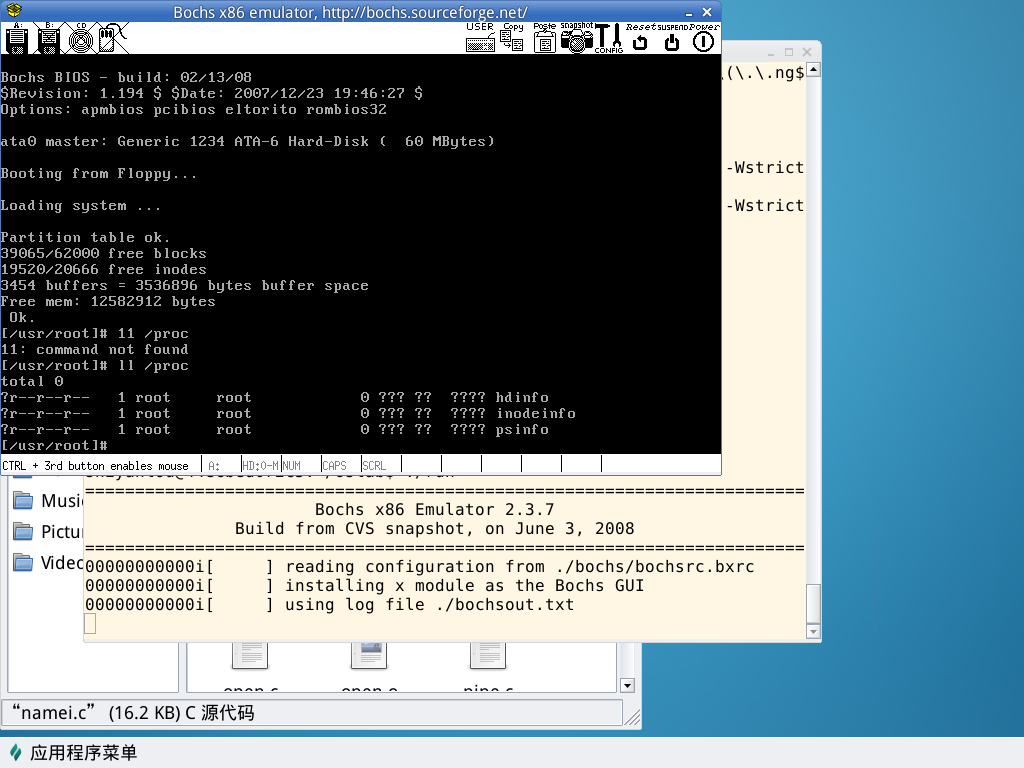
Task: Select the Music folder in sidebar
Action: coord(50,500)
